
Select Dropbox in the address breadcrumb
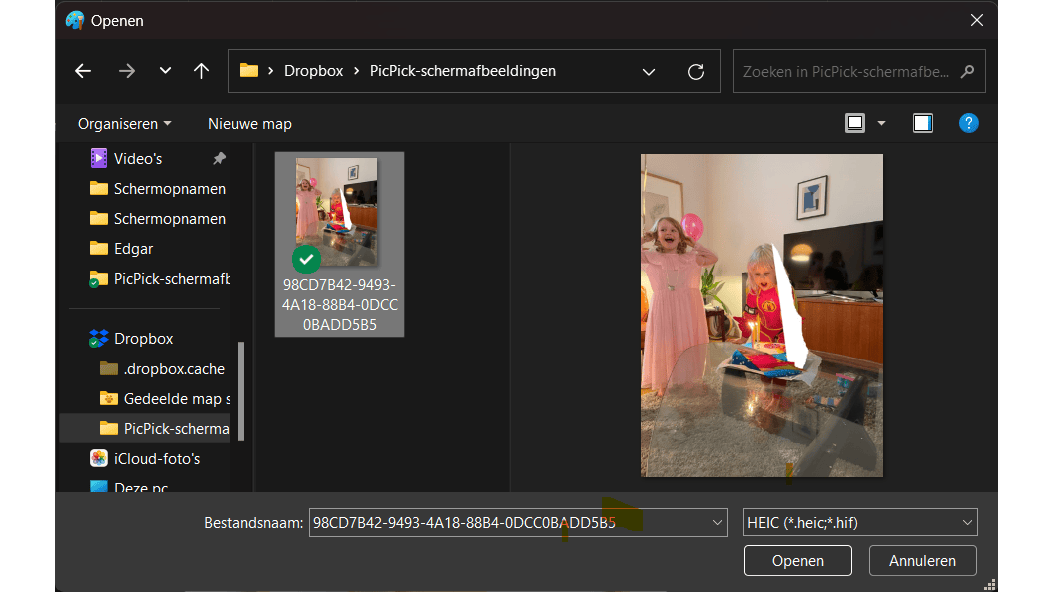tap(313, 71)
